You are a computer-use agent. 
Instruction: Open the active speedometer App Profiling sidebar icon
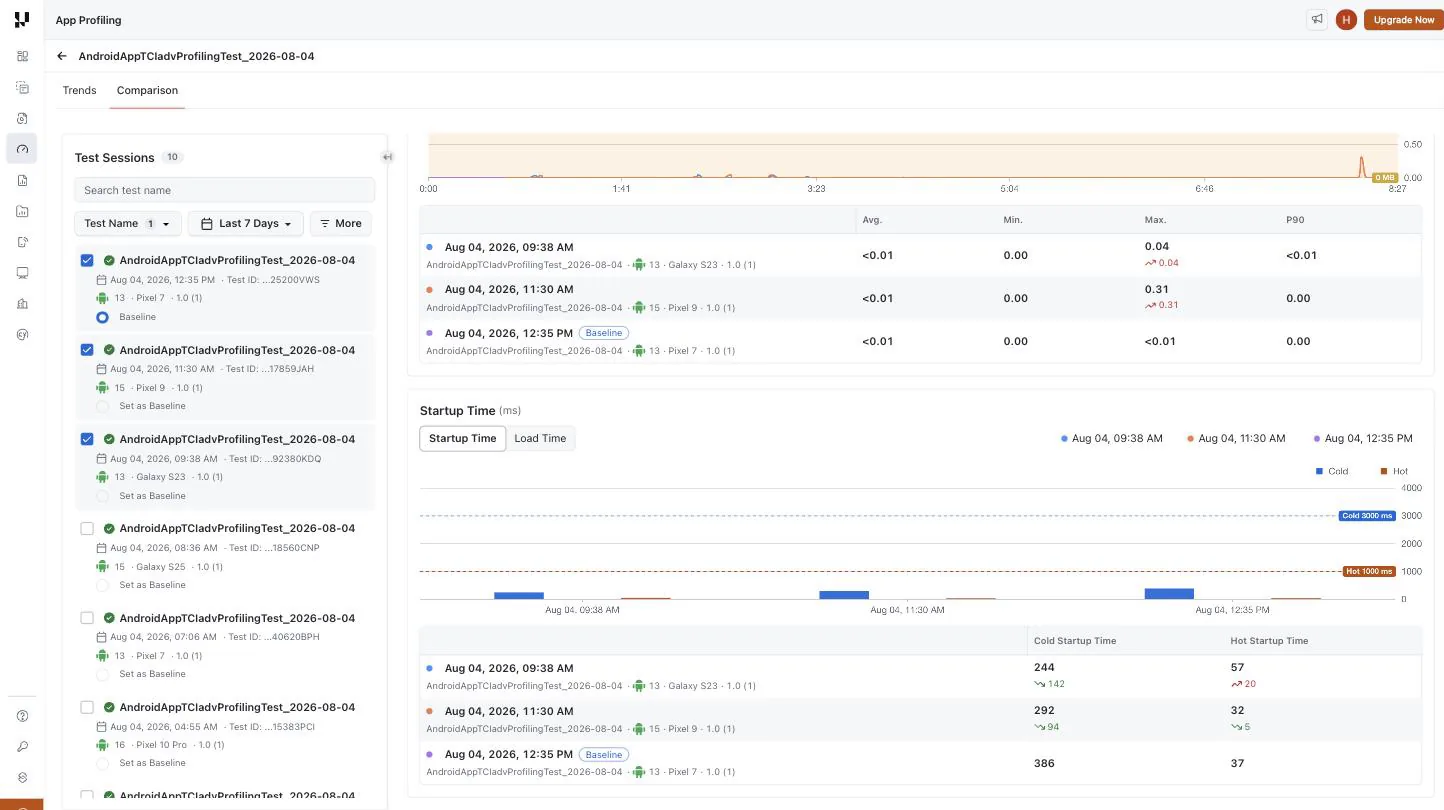pyautogui.click(x=22, y=149)
